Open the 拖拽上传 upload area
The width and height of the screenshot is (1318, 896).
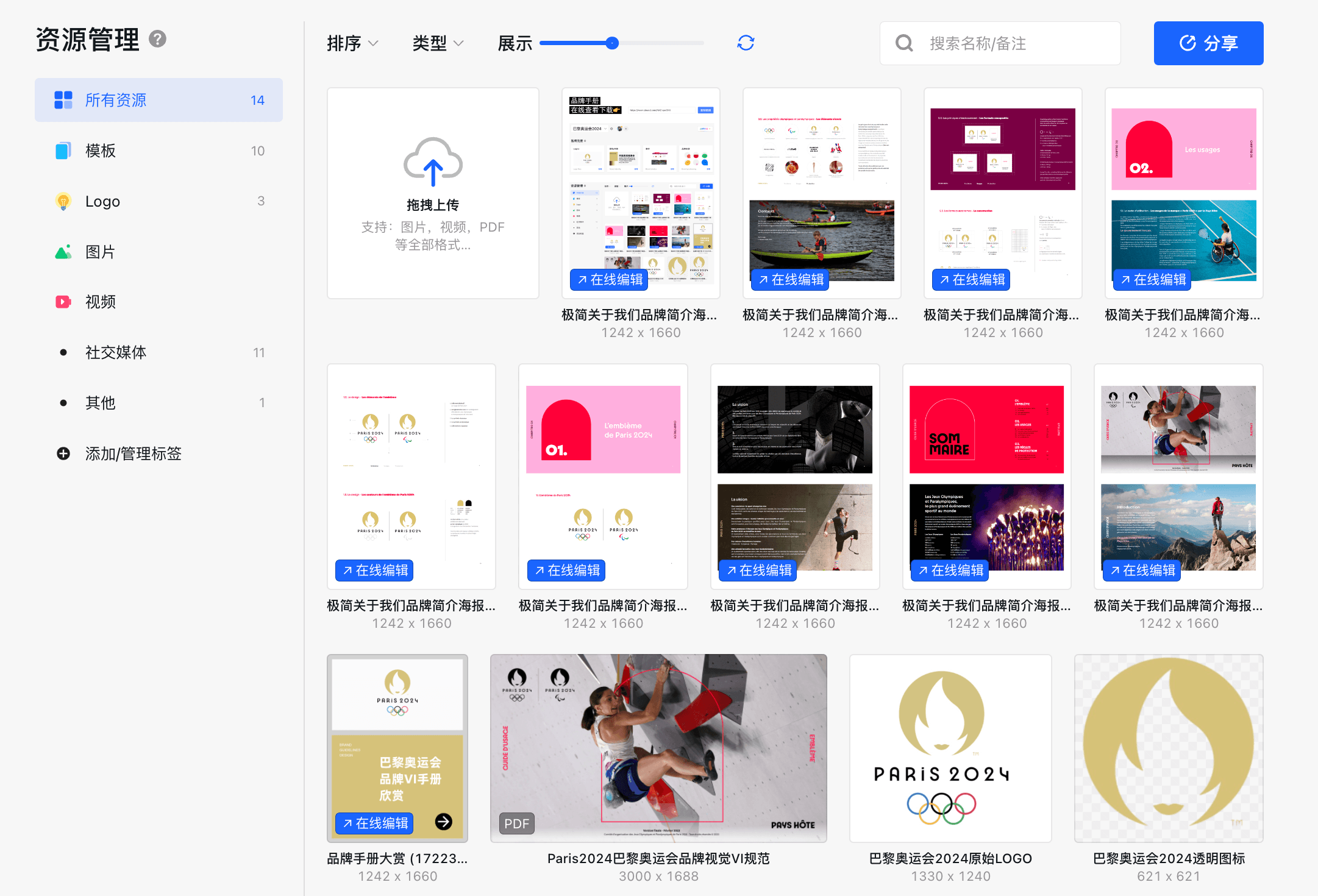[433, 193]
